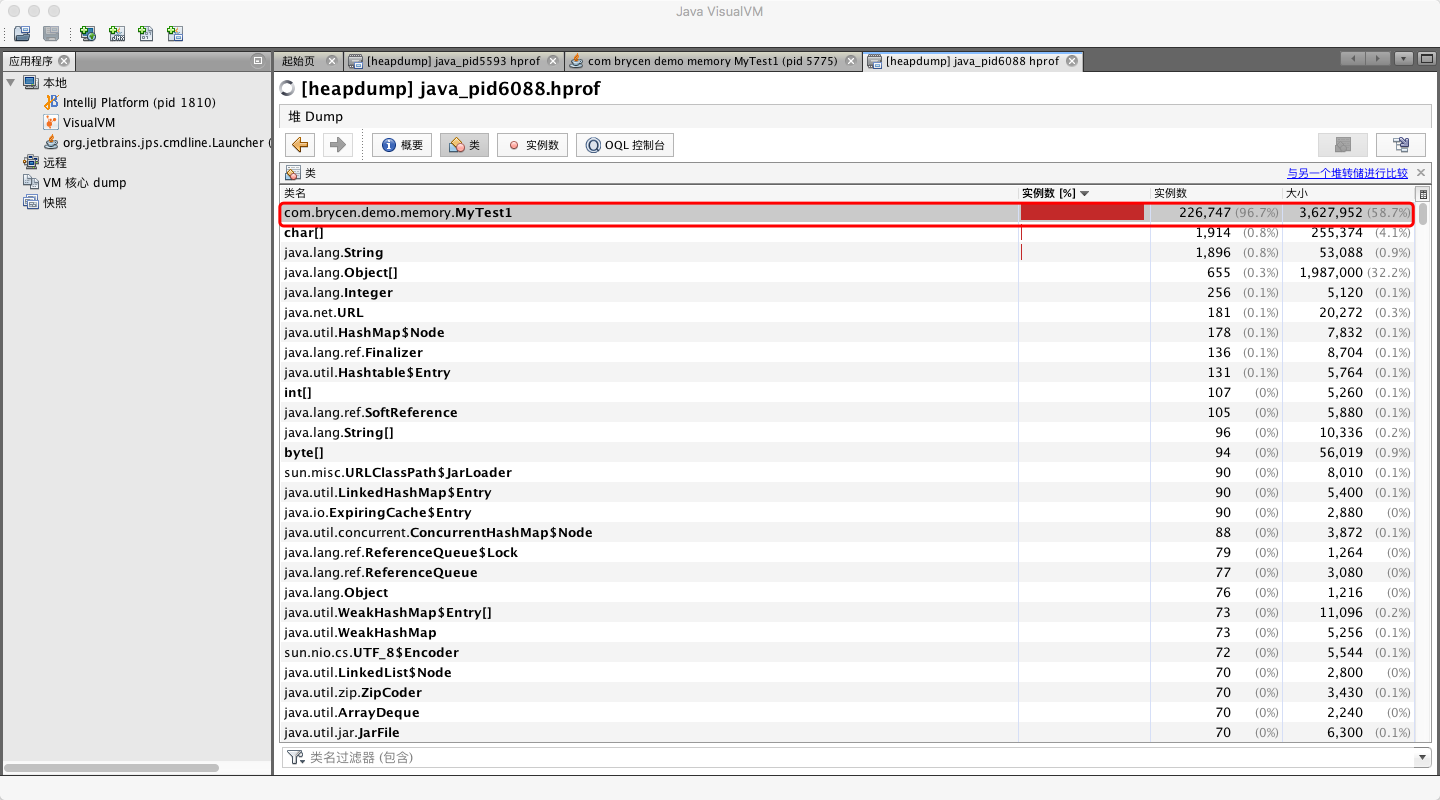Select the java.lang.String class row
Viewport: 1440px width, 800px height.
point(847,252)
